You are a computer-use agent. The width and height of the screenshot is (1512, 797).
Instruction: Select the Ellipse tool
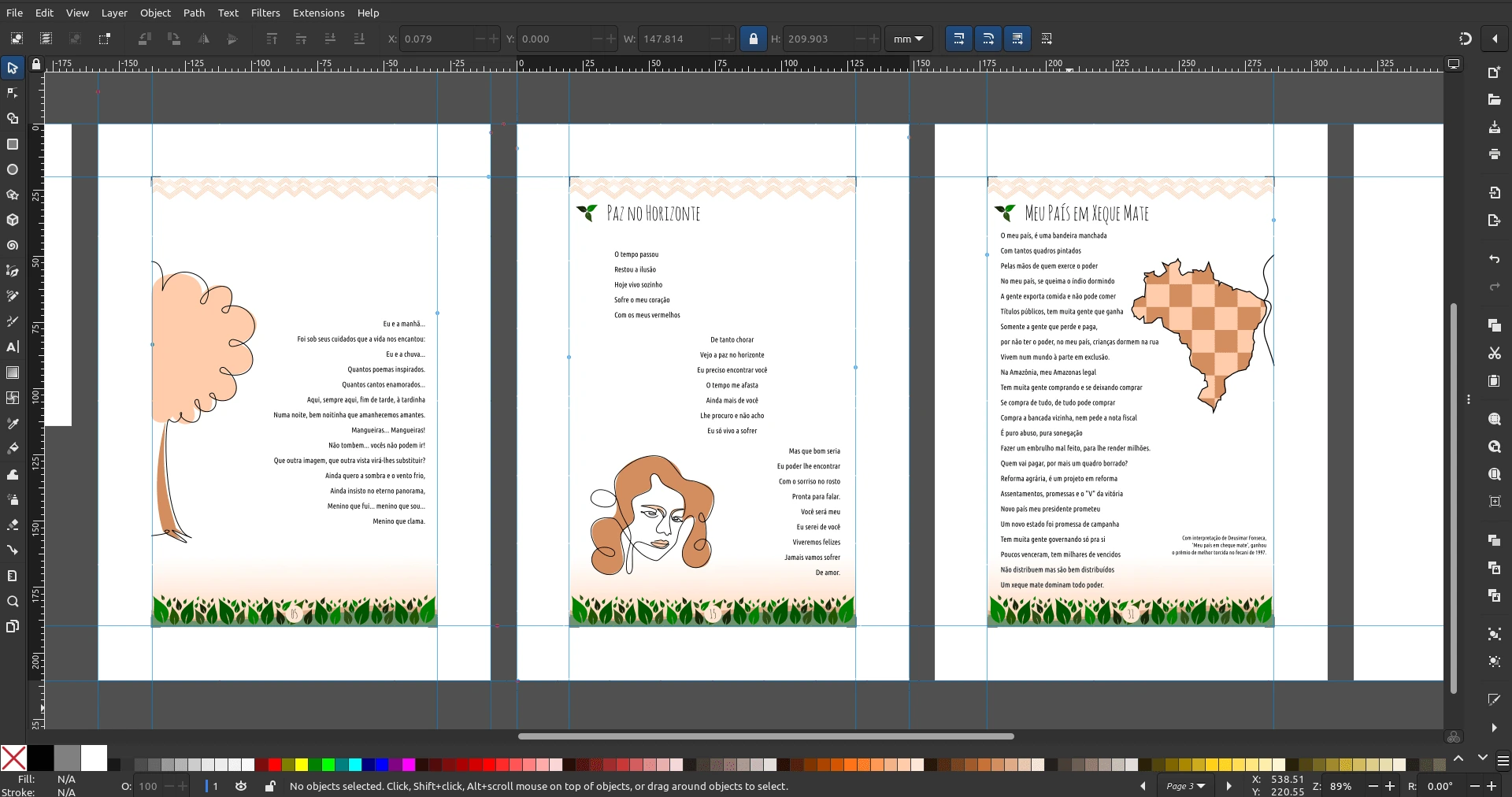[13, 169]
